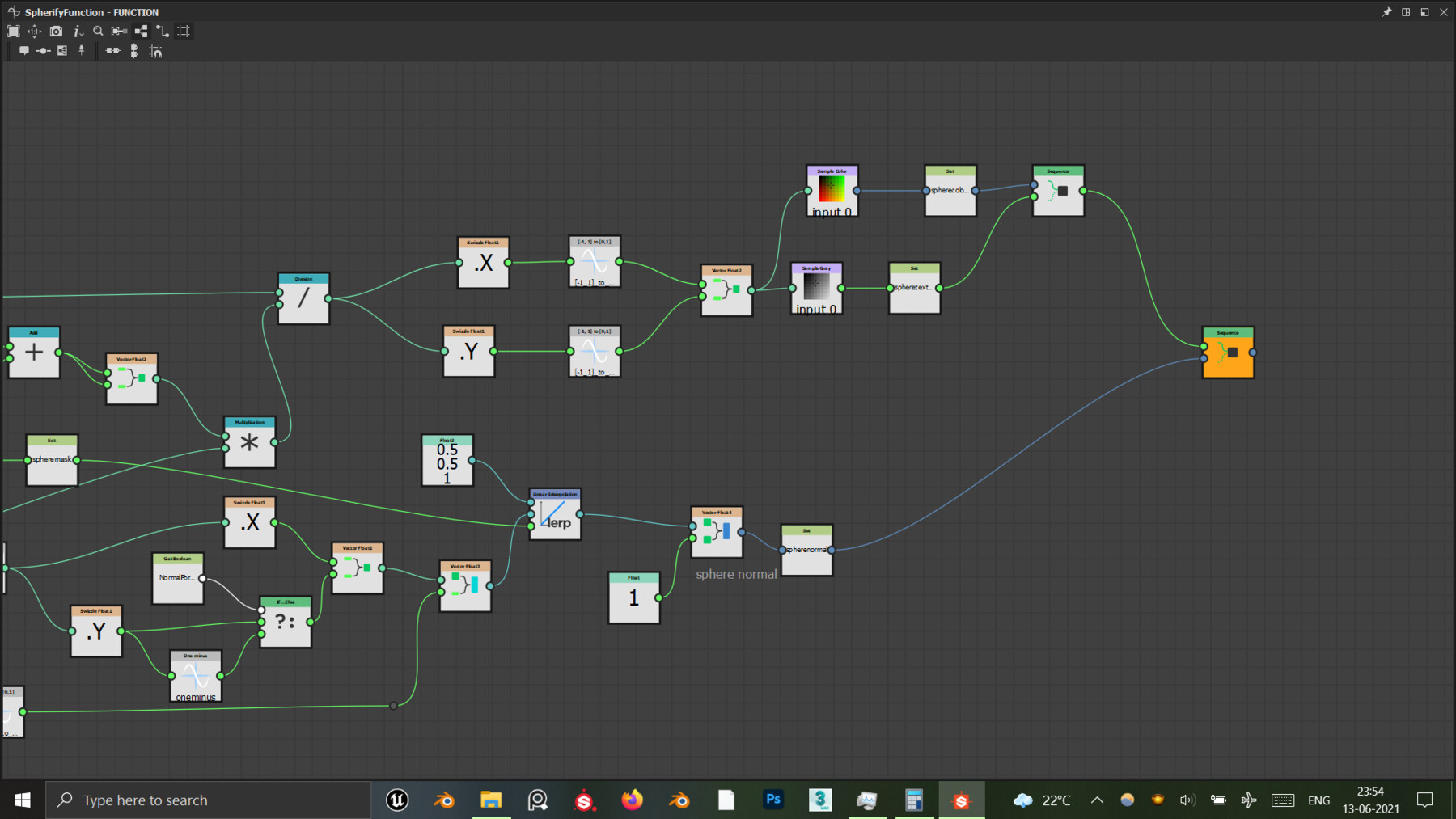Toggle grid snapping in the toolbar
This screenshot has width=1456, height=819.
click(183, 31)
